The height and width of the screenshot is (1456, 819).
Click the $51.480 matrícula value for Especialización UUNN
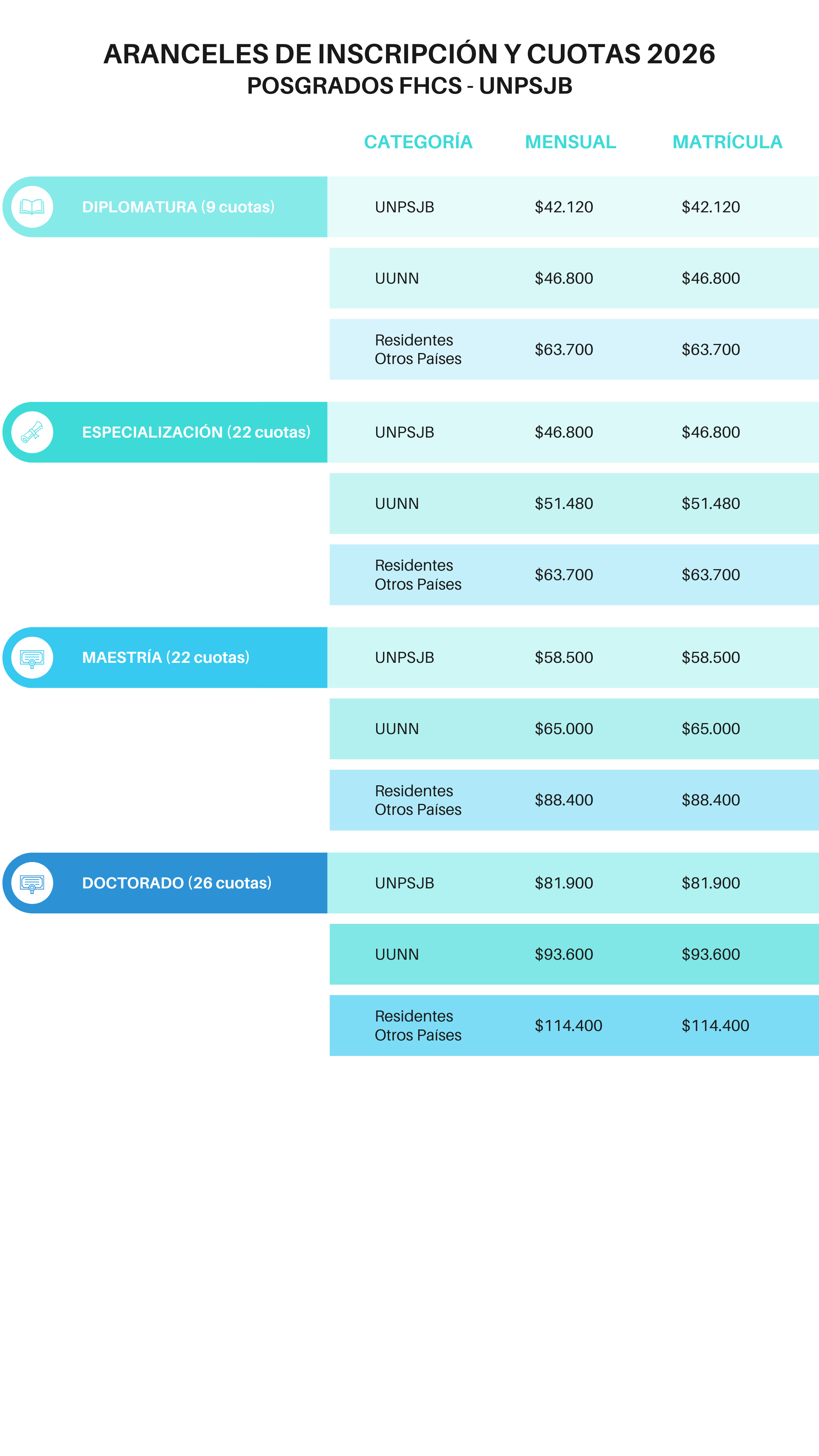pos(711,504)
